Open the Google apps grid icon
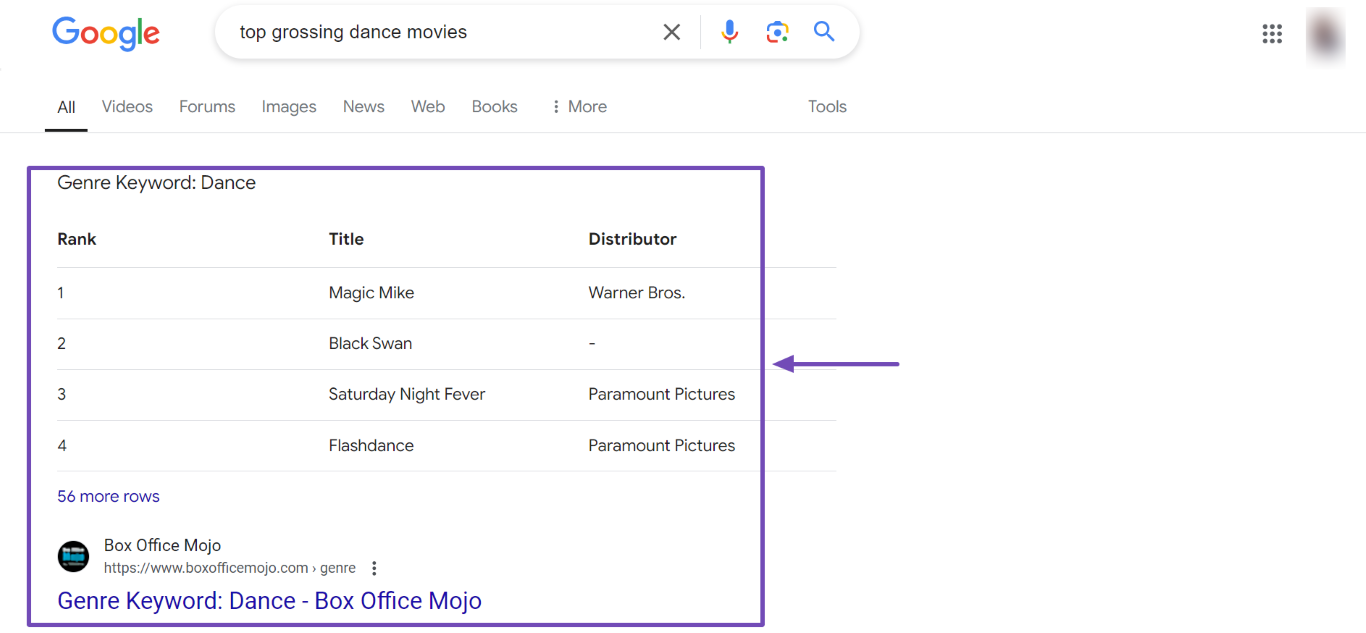The image size is (1366, 633). click(1272, 34)
